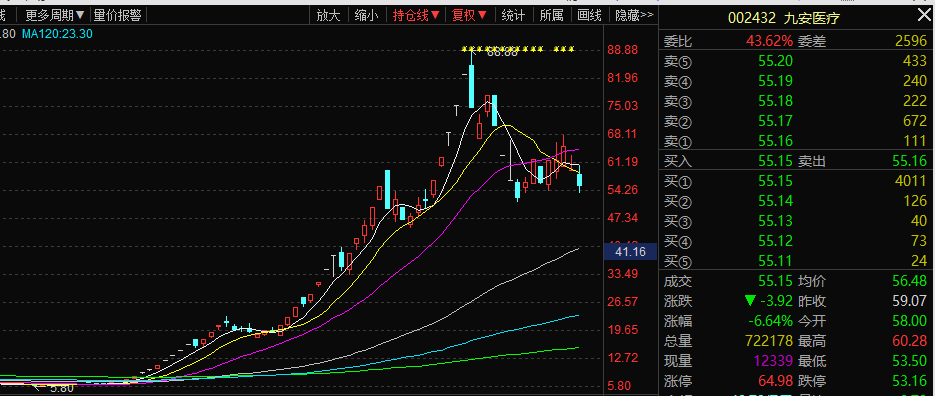Click the MA120:23.30 indicator label
935x396 pixels.
tap(57, 34)
